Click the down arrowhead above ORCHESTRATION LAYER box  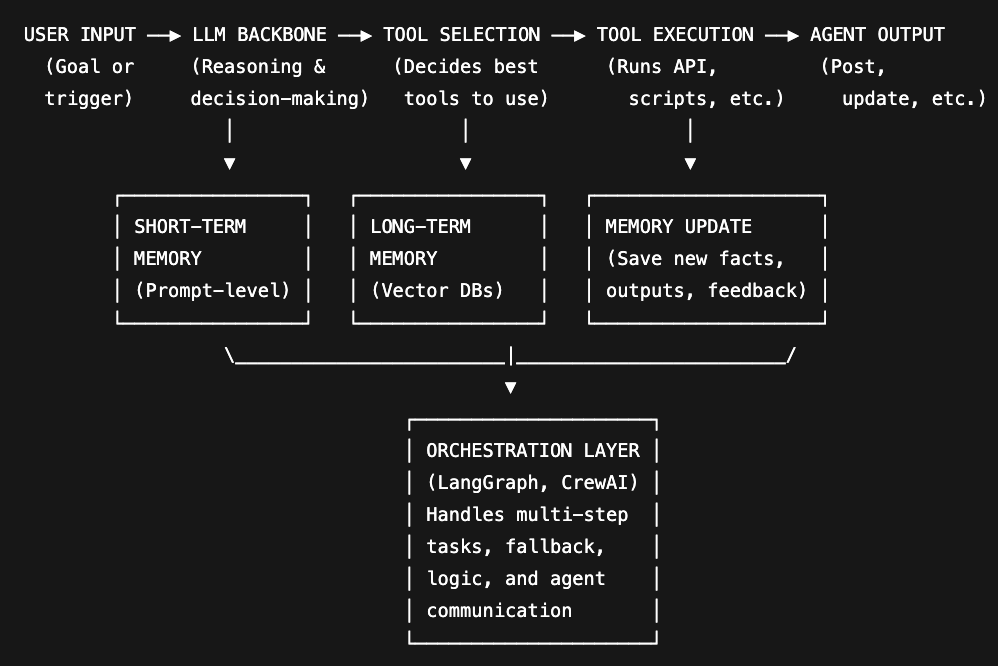[511, 387]
